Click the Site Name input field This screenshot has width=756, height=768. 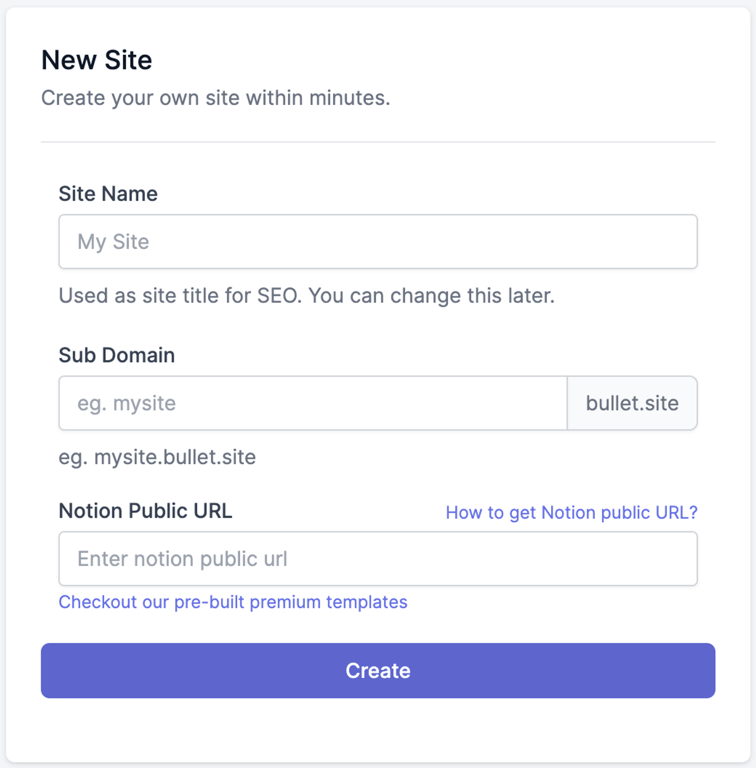tap(377, 242)
